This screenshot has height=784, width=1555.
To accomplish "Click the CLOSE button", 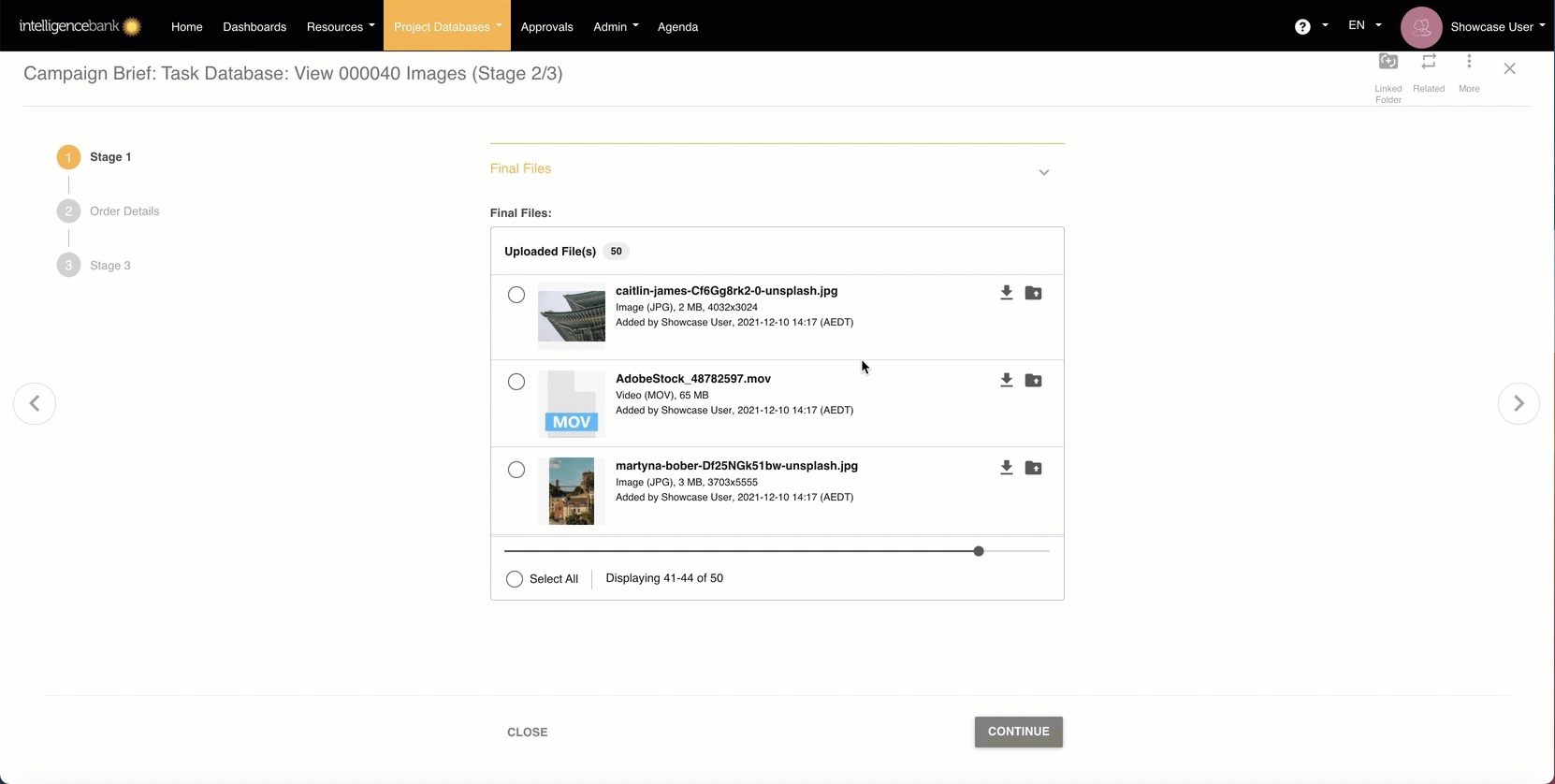I will [x=527, y=733].
